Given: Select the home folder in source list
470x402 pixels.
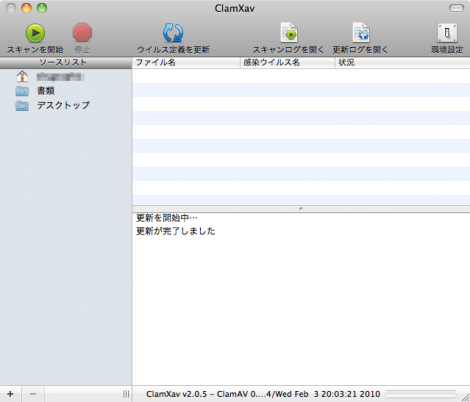Looking at the screenshot, I should tap(66, 77).
